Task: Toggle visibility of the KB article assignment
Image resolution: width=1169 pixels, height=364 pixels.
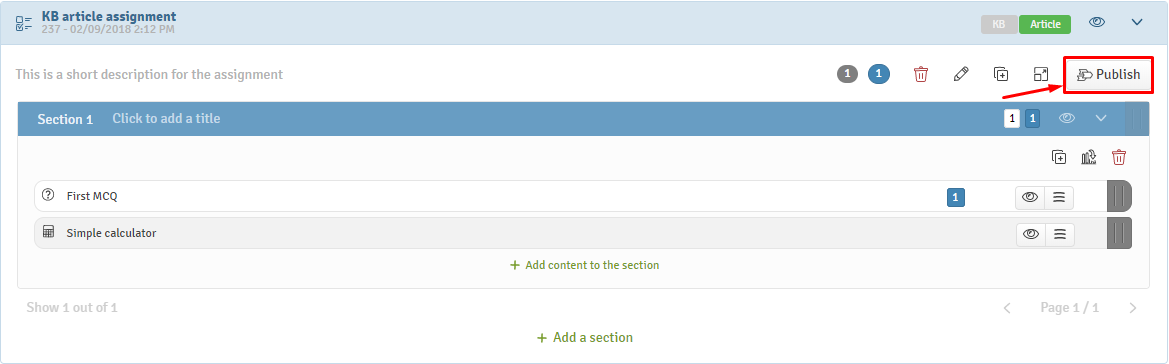Action: point(1097,22)
